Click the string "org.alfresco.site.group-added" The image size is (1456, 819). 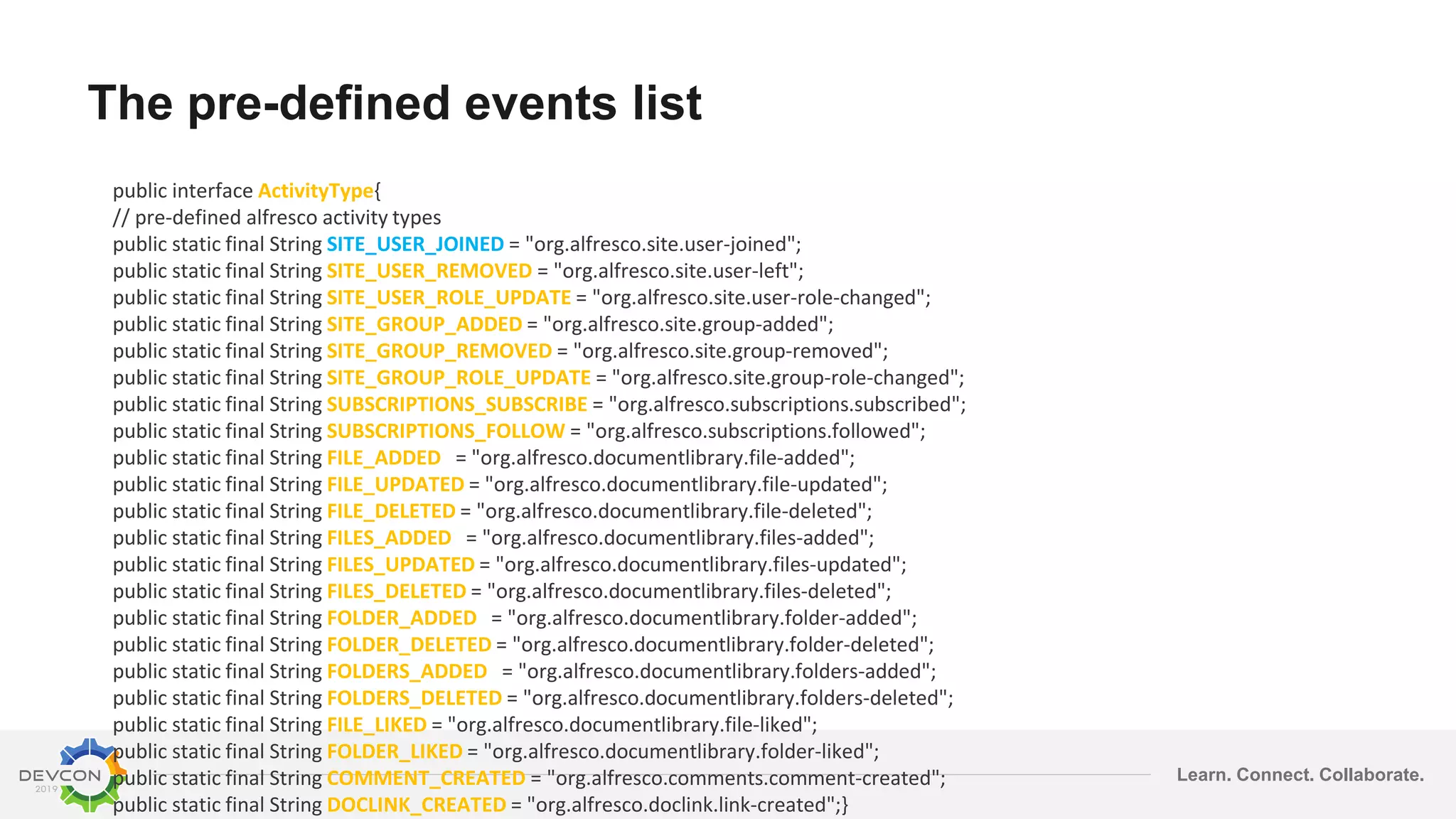click(685, 324)
